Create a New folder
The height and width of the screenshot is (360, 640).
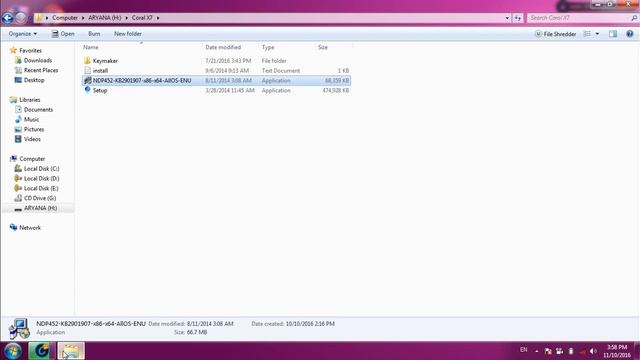tap(128, 34)
